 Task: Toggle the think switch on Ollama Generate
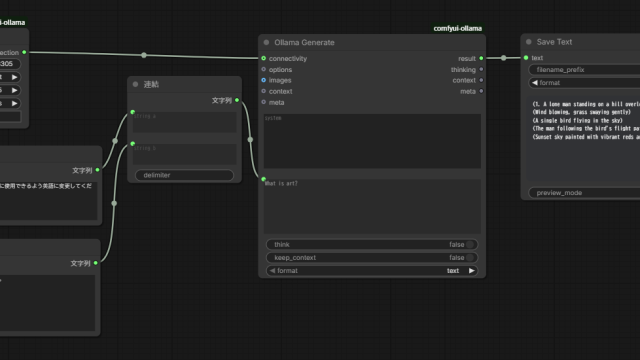tap(470, 244)
